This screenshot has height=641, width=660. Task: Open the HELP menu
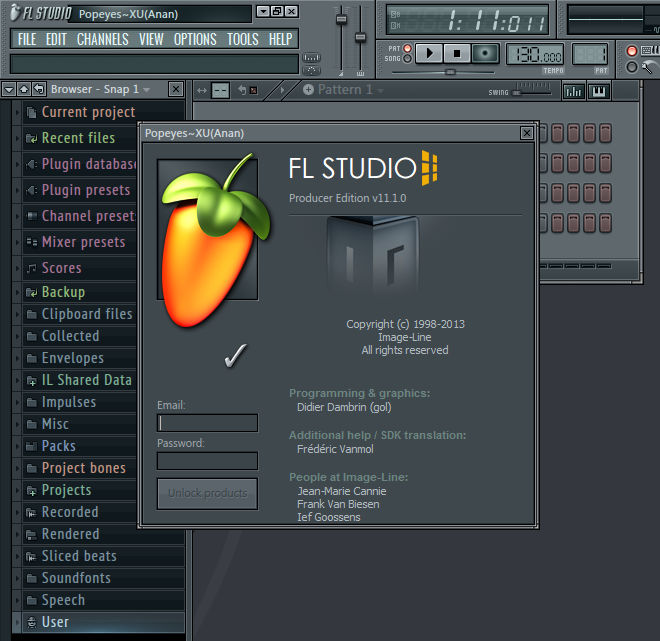tap(280, 40)
